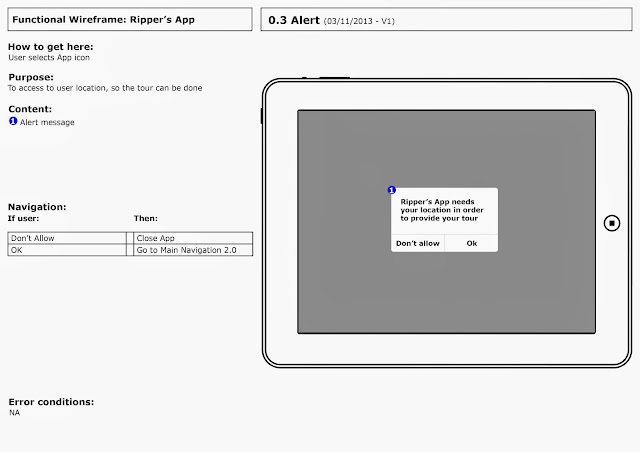The height and width of the screenshot is (452, 640).
Task: Tap the Ok button in the alert
Action: [x=471, y=243]
